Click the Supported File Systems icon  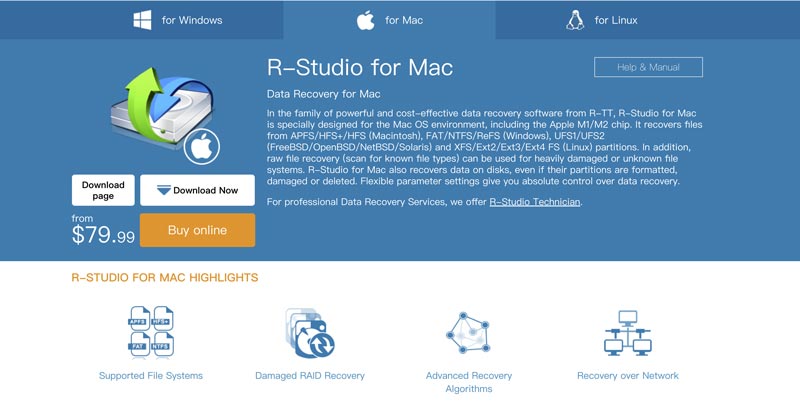[151, 332]
